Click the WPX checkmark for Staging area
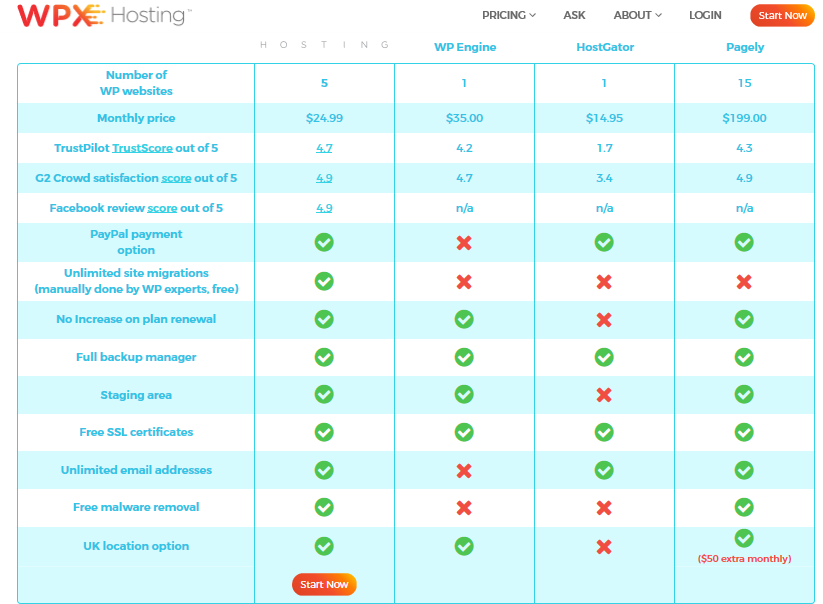Viewport: 823px width, 604px height. pos(324,394)
